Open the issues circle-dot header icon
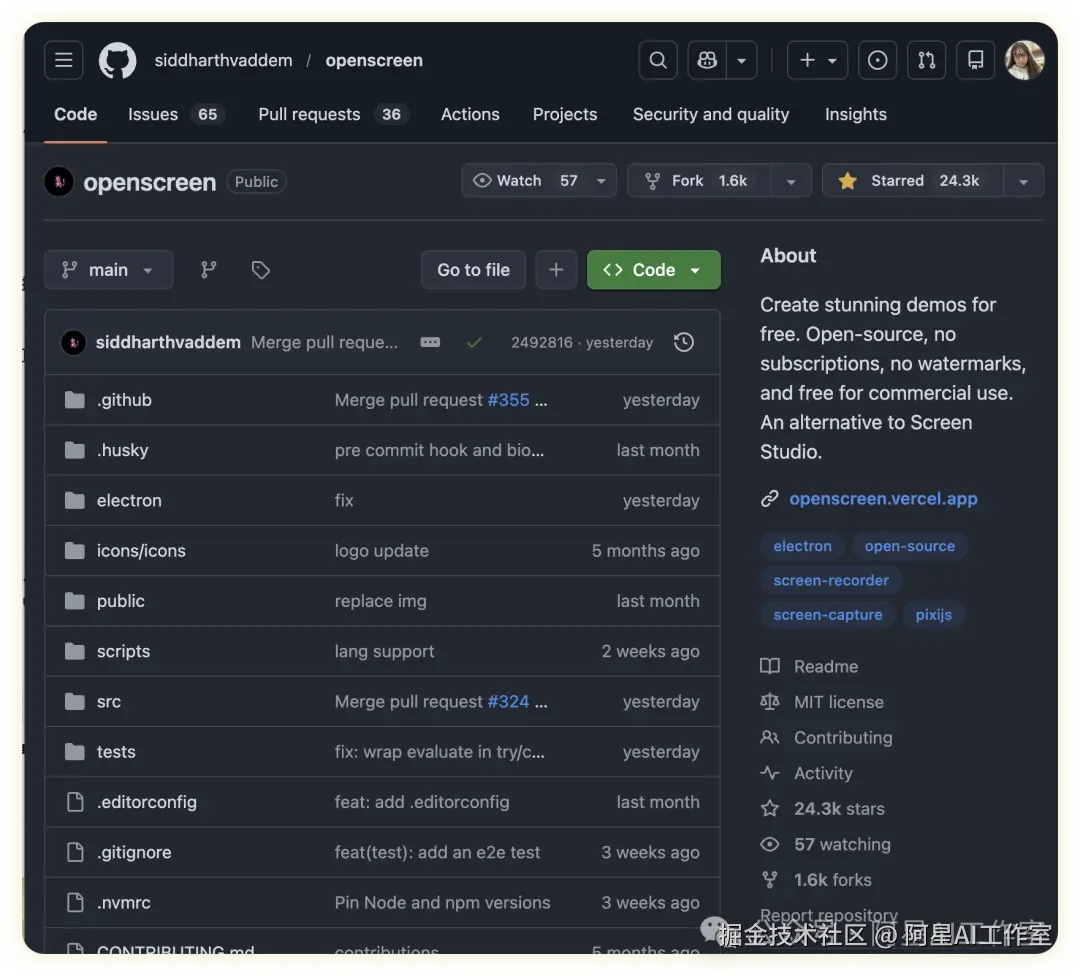The image size is (1080, 976). [x=877, y=61]
